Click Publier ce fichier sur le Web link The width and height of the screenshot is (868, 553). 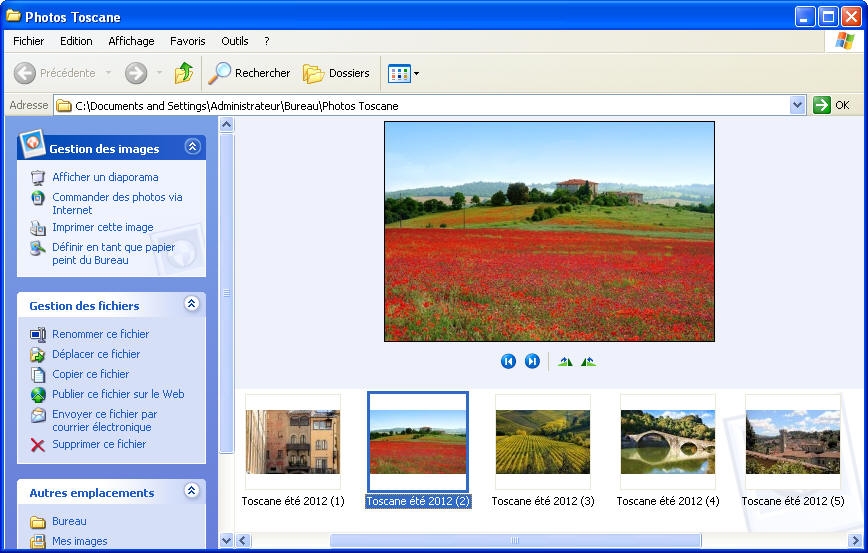(118, 394)
